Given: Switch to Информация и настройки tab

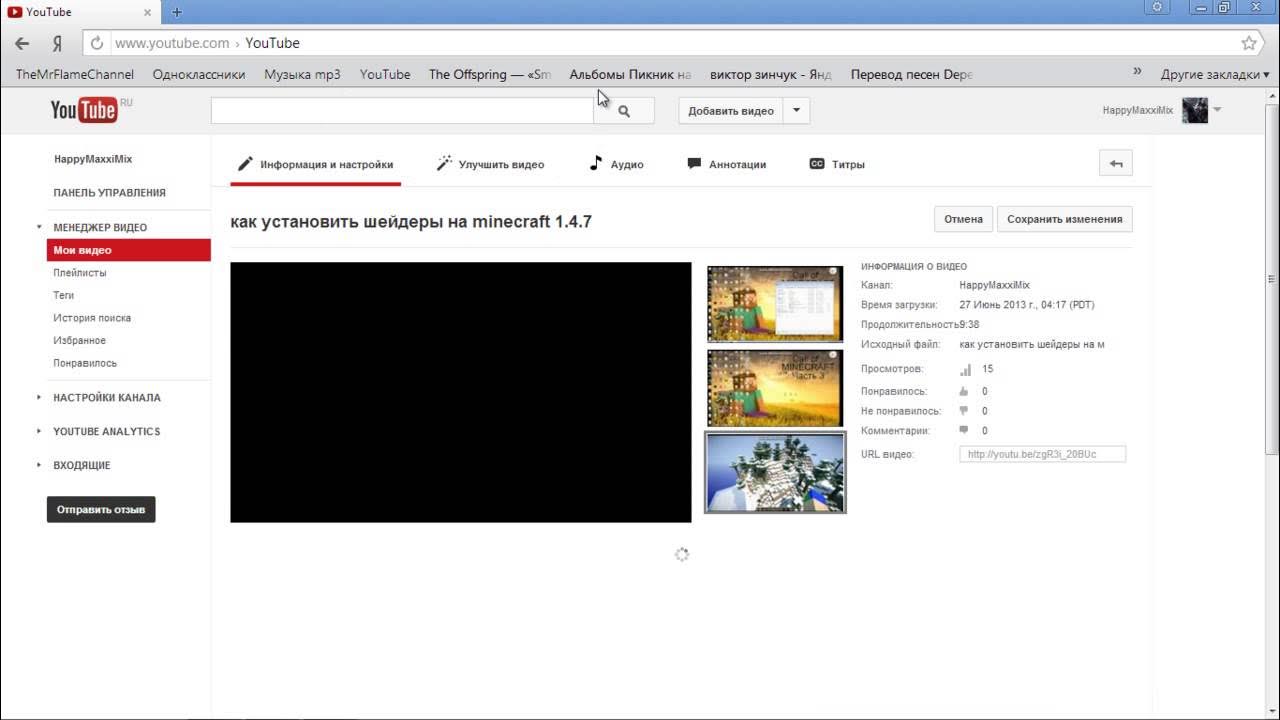Looking at the screenshot, I should coord(316,164).
